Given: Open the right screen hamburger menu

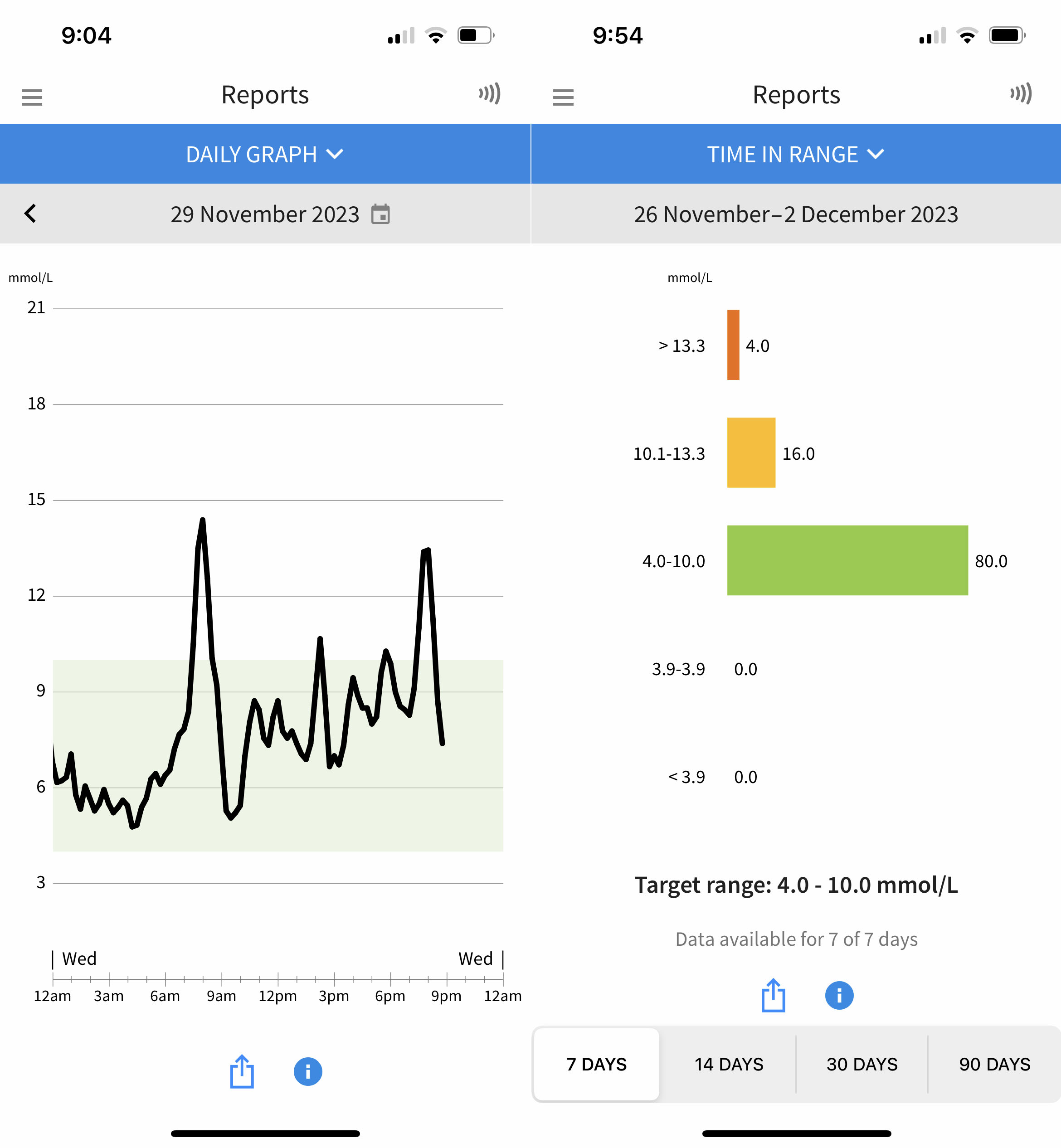Looking at the screenshot, I should (x=563, y=97).
